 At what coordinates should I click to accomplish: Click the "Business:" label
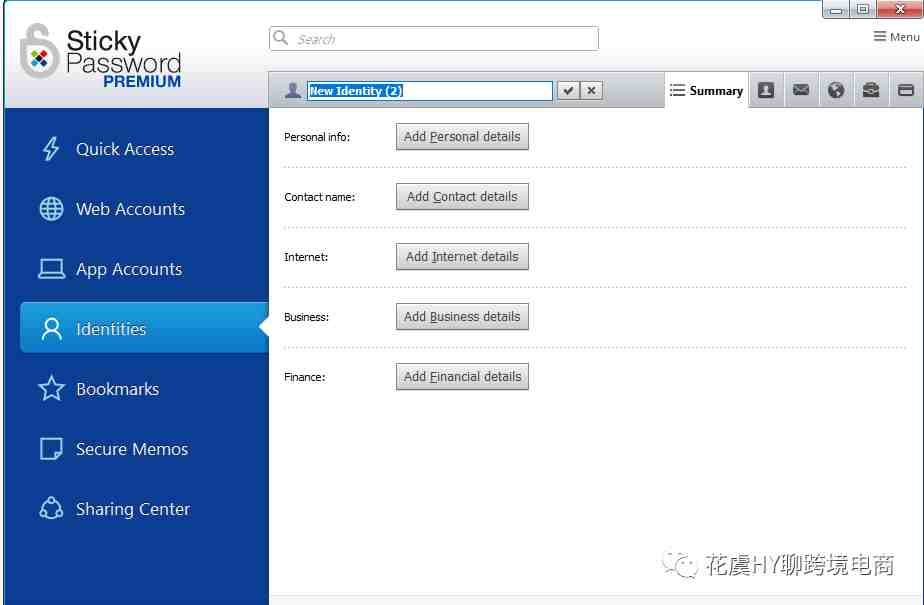[x=306, y=318]
